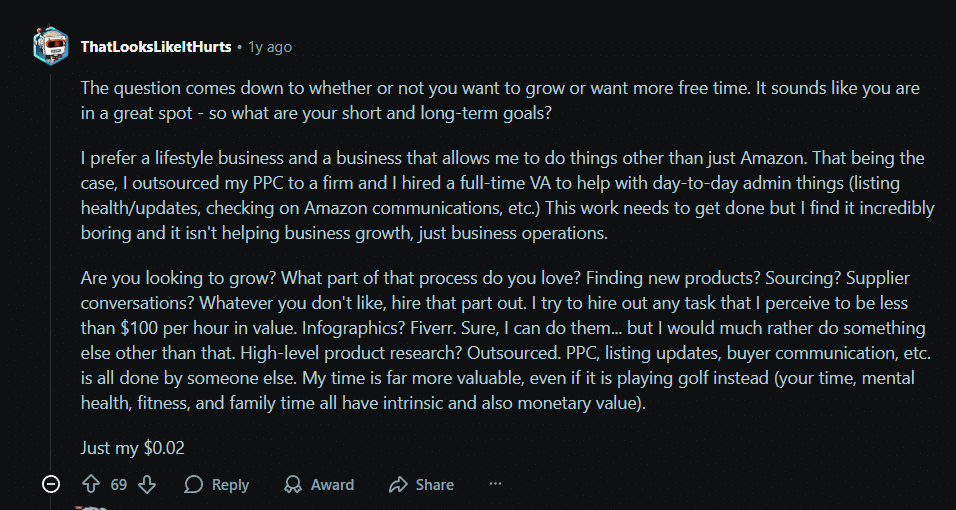Click the "1y ago" timestamp
Image resolution: width=956 pixels, height=510 pixels.
click(269, 47)
